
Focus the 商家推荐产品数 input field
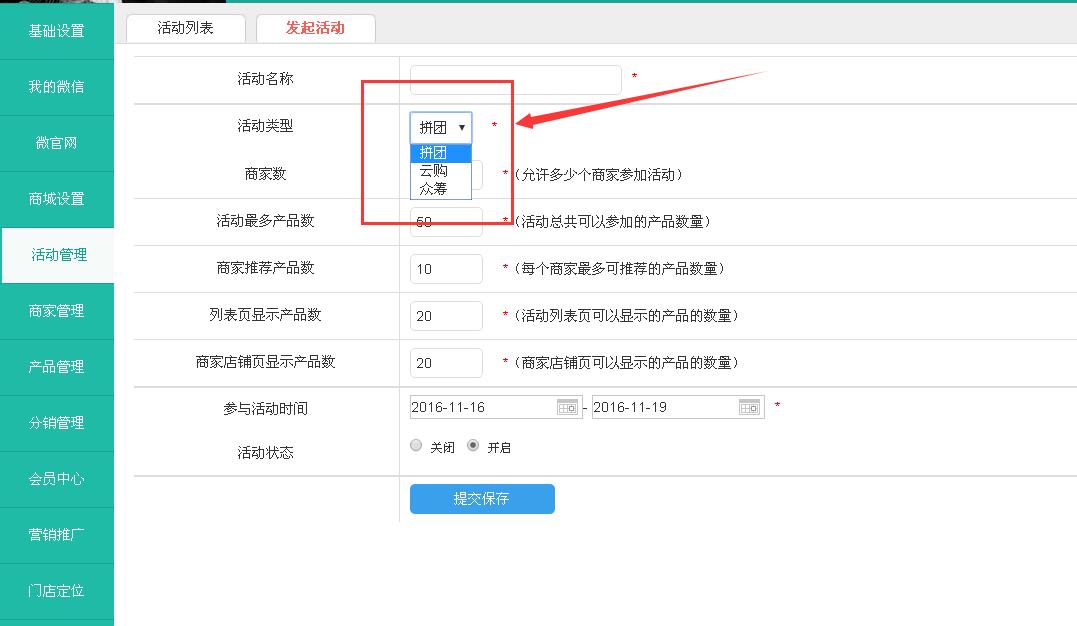tap(446, 269)
